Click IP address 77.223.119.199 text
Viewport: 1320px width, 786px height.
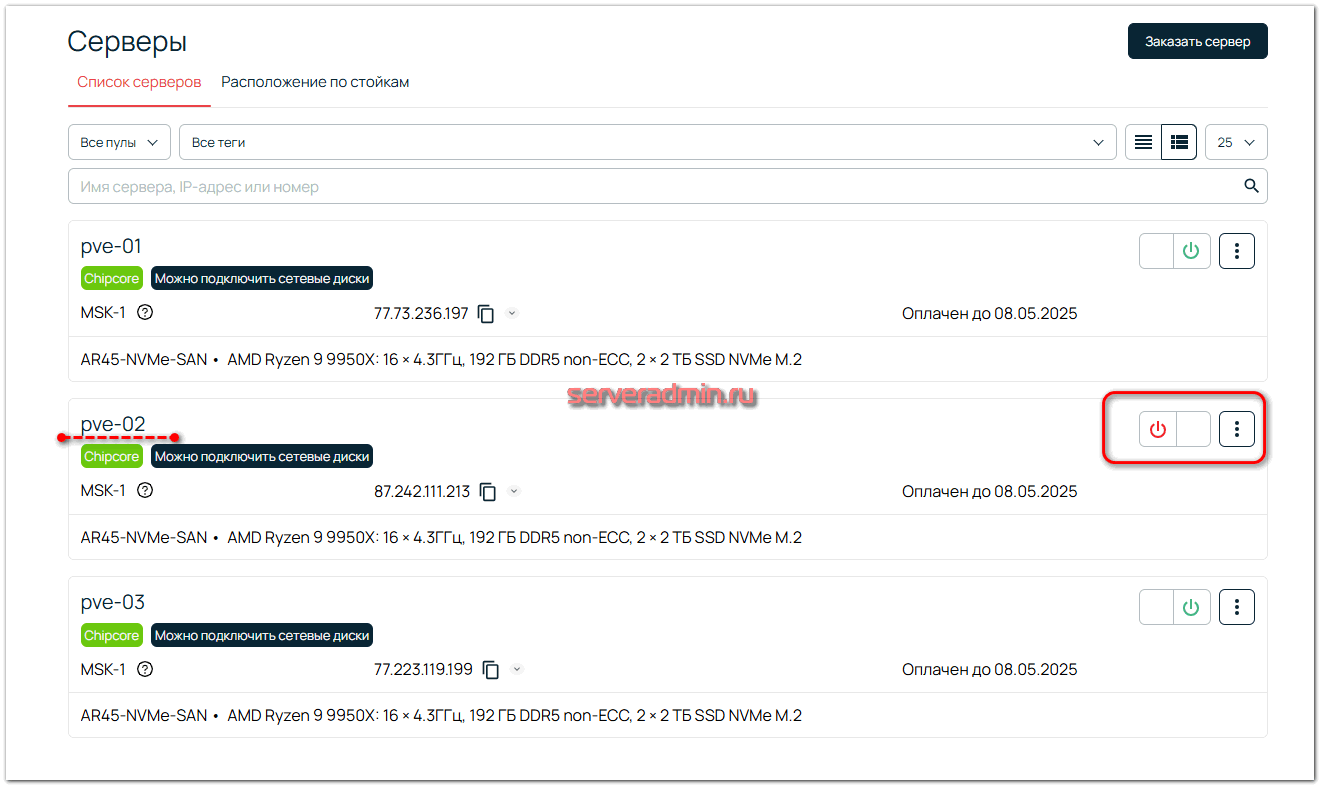[423, 669]
